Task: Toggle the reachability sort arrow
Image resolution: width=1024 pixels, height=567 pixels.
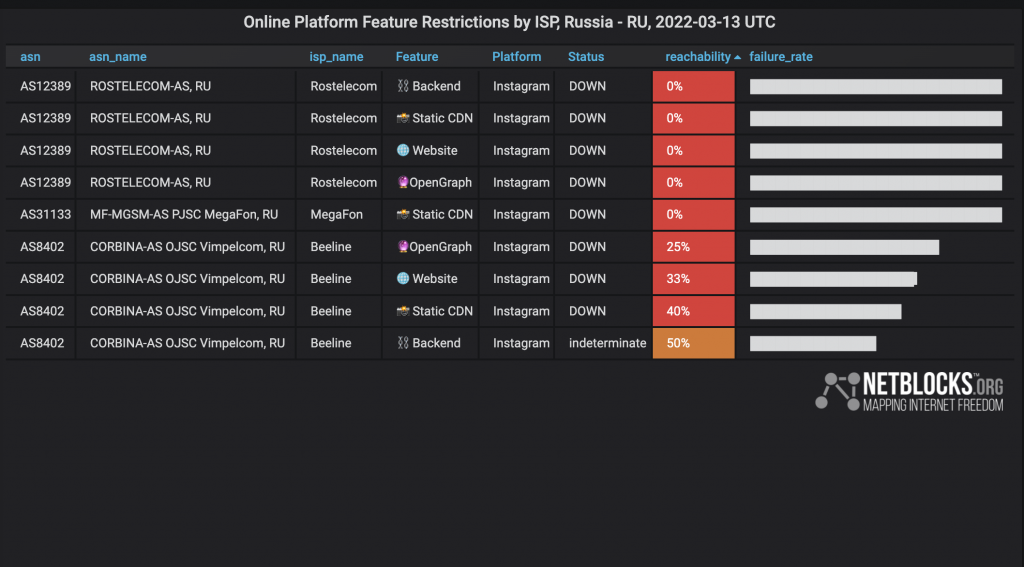Action: [x=738, y=58]
